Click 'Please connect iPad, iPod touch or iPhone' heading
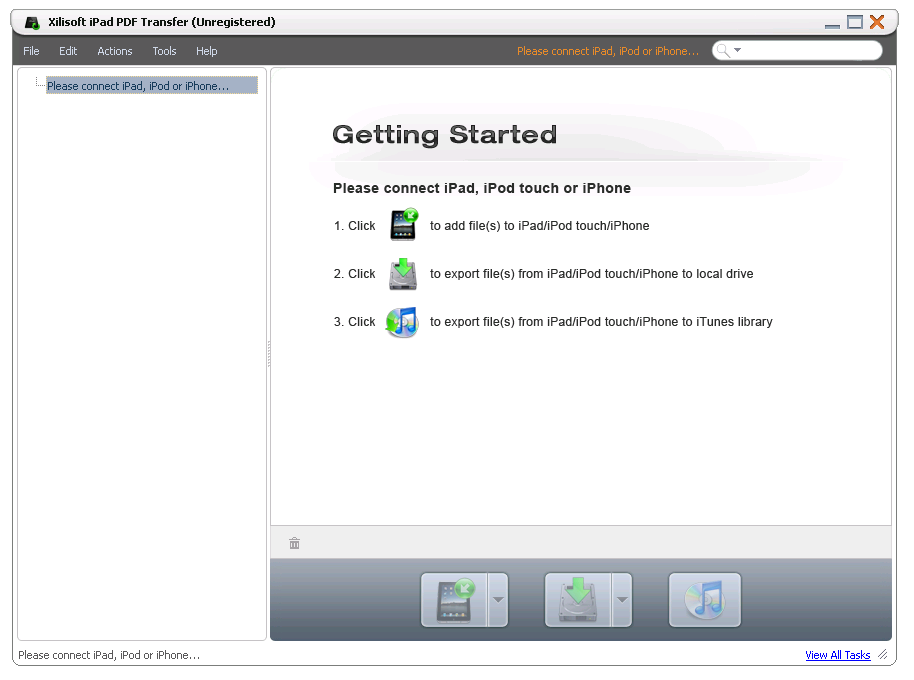The image size is (914, 680). pyautogui.click(x=481, y=188)
